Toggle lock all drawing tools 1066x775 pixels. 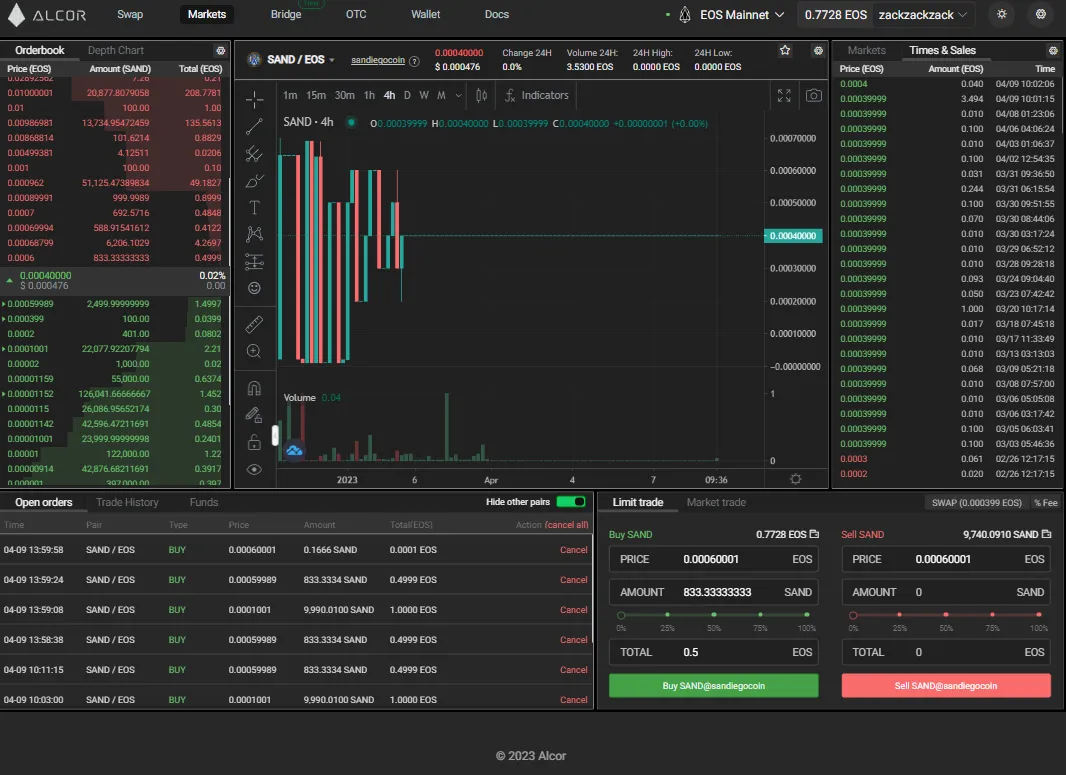pyautogui.click(x=254, y=443)
